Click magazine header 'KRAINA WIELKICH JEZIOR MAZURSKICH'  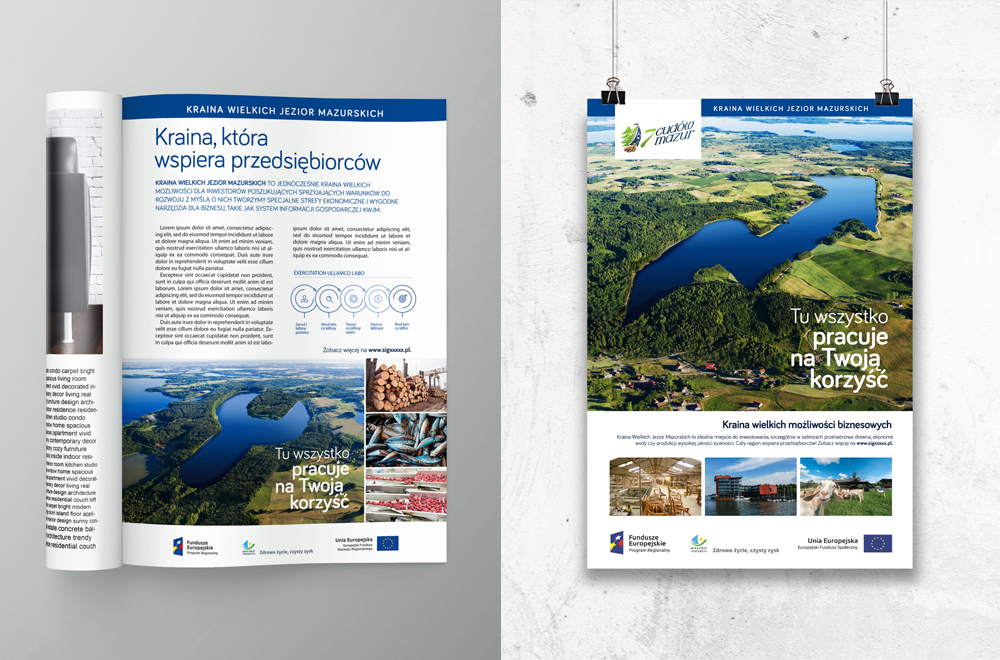(285, 111)
